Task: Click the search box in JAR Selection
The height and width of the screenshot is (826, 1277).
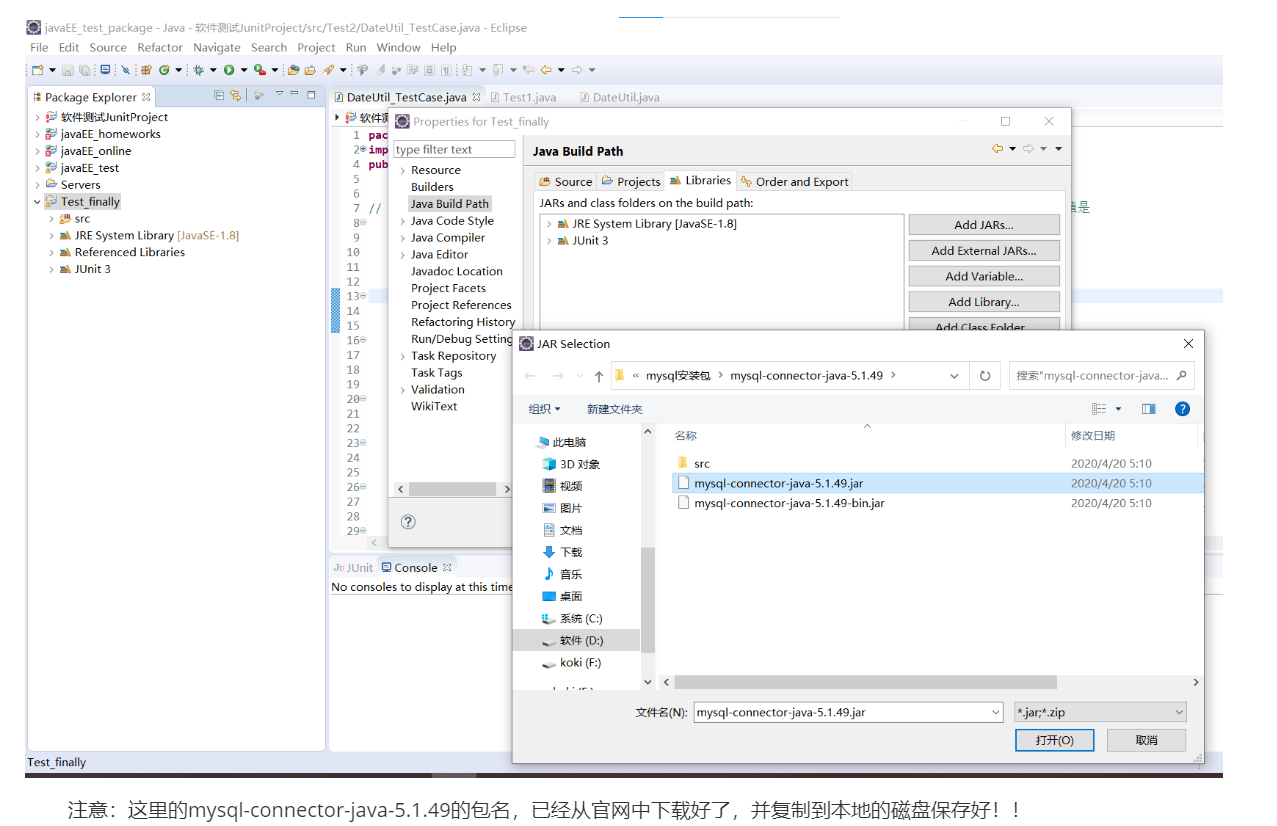Action: pyautogui.click(x=1101, y=376)
